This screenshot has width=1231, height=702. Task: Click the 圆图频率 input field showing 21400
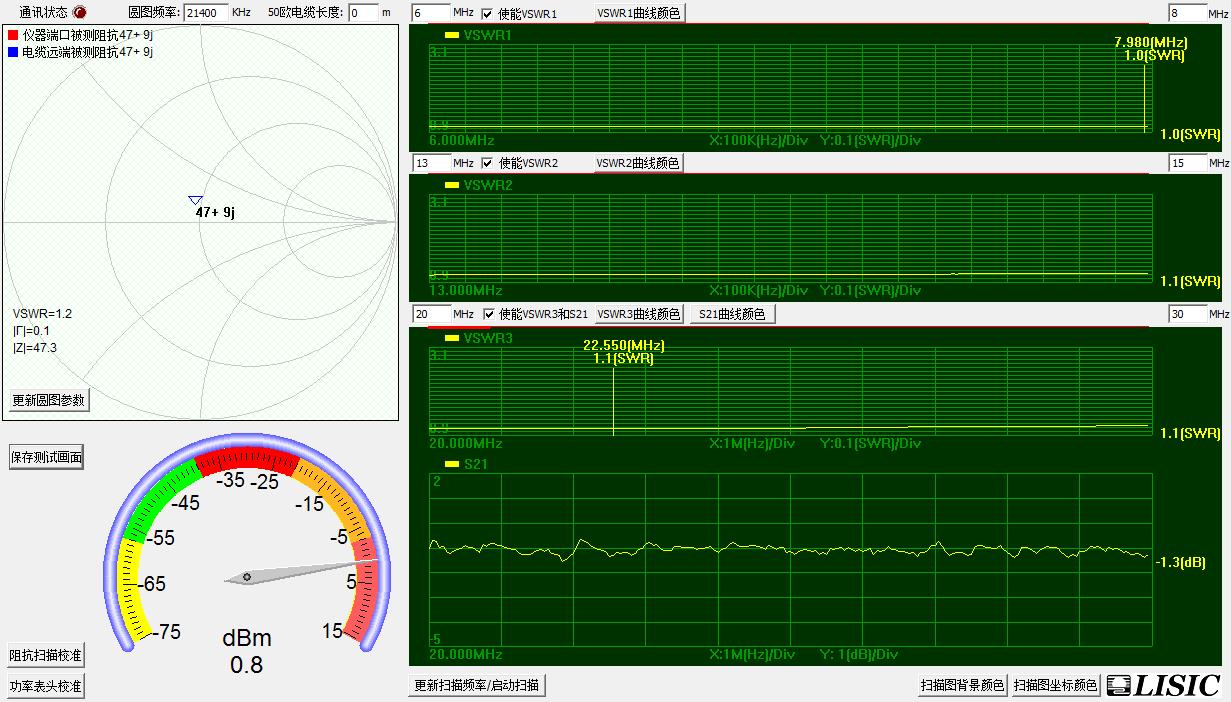coord(206,13)
